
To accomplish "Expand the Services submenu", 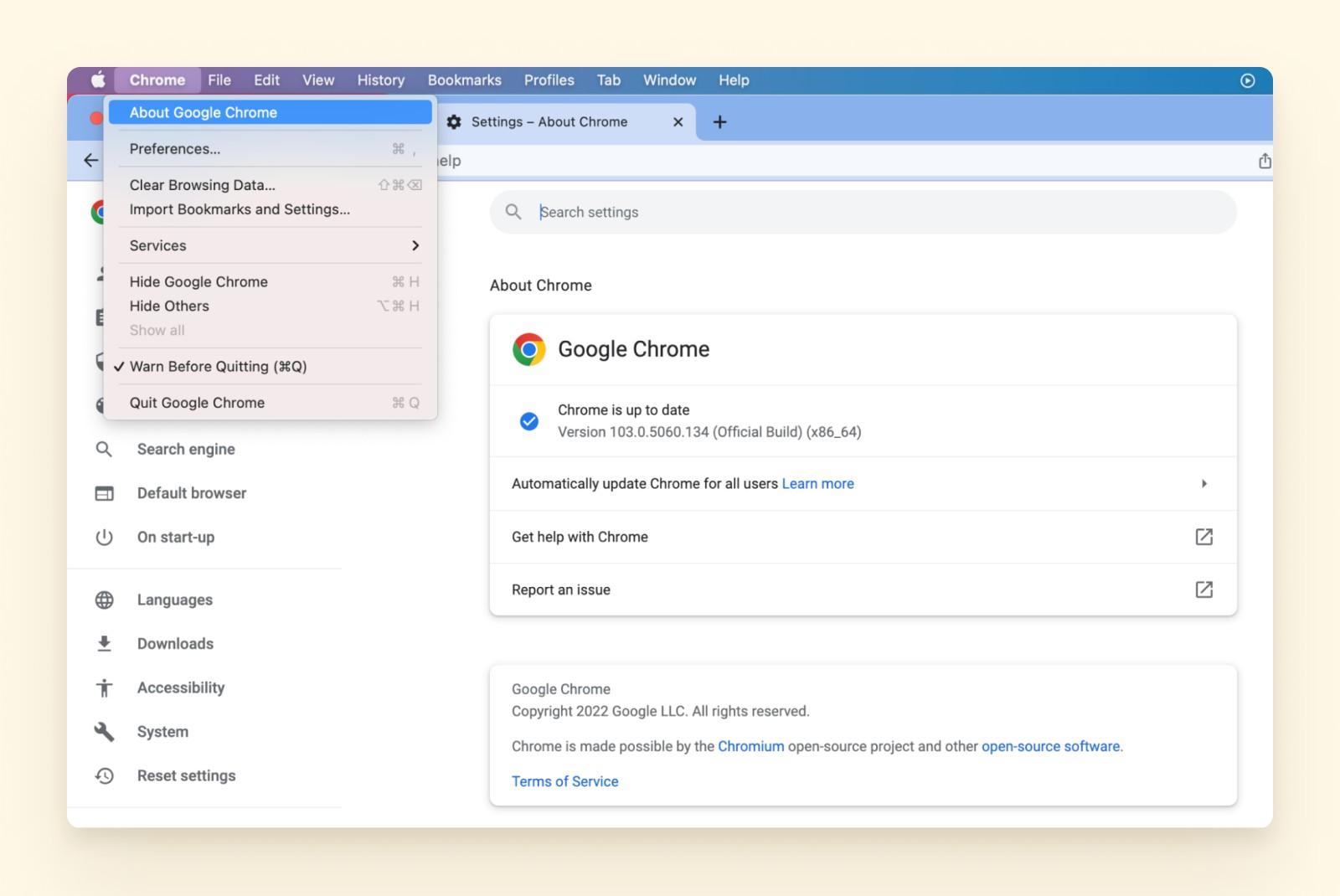I will [271, 245].
